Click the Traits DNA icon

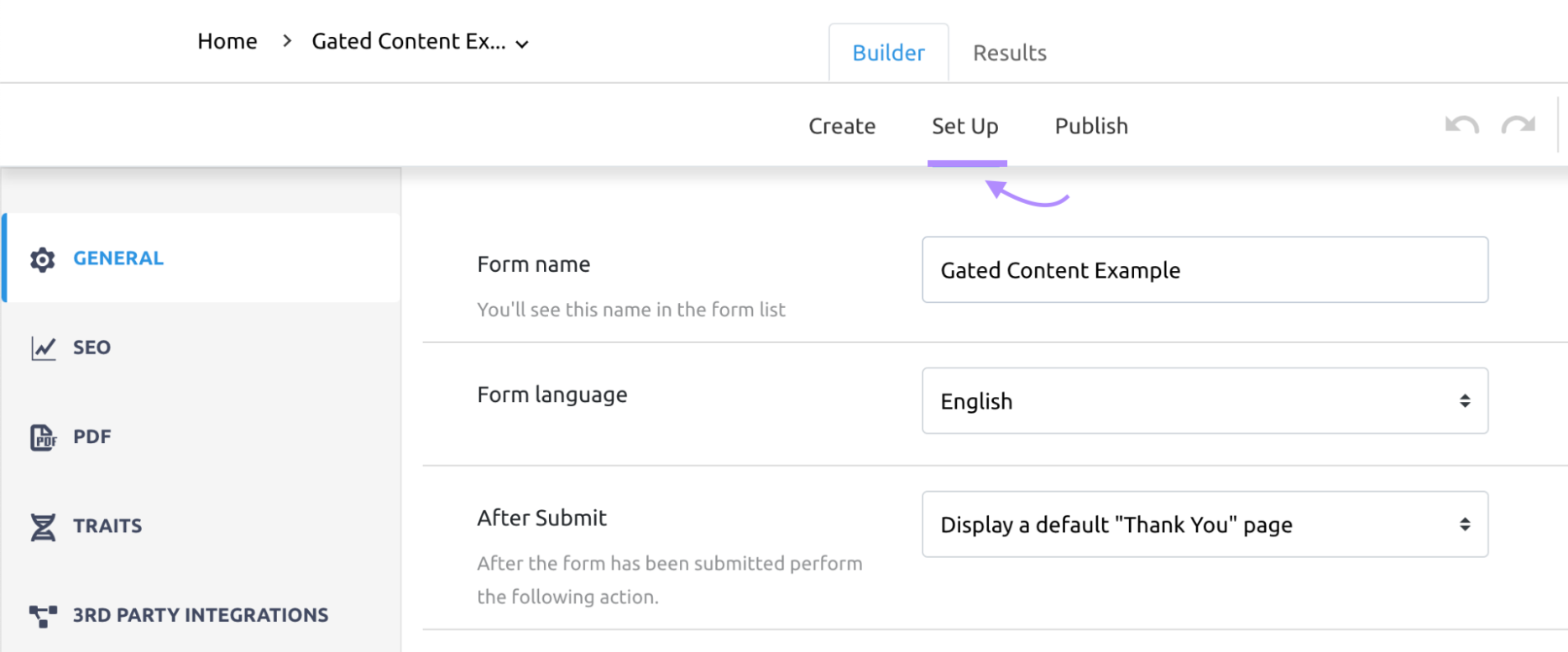click(43, 527)
